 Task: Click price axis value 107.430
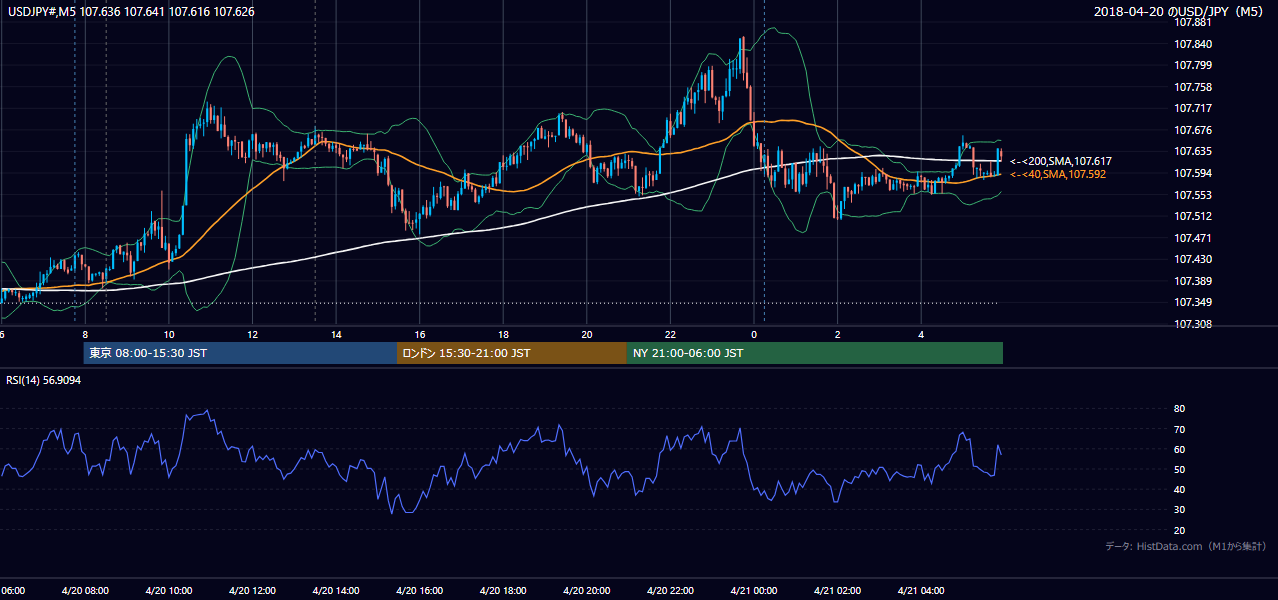pyautogui.click(x=1195, y=259)
